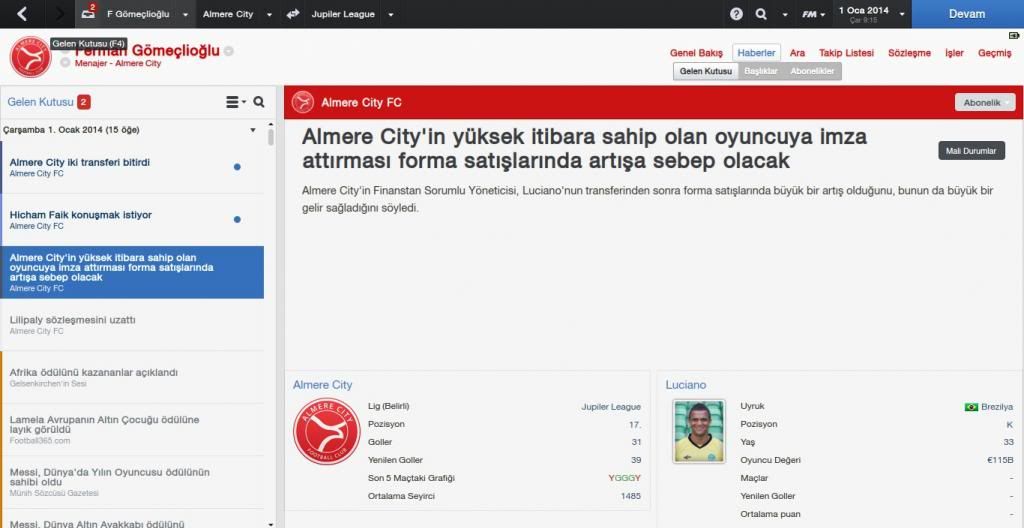Click the Almere City club badge beside manager name

click(x=30, y=57)
